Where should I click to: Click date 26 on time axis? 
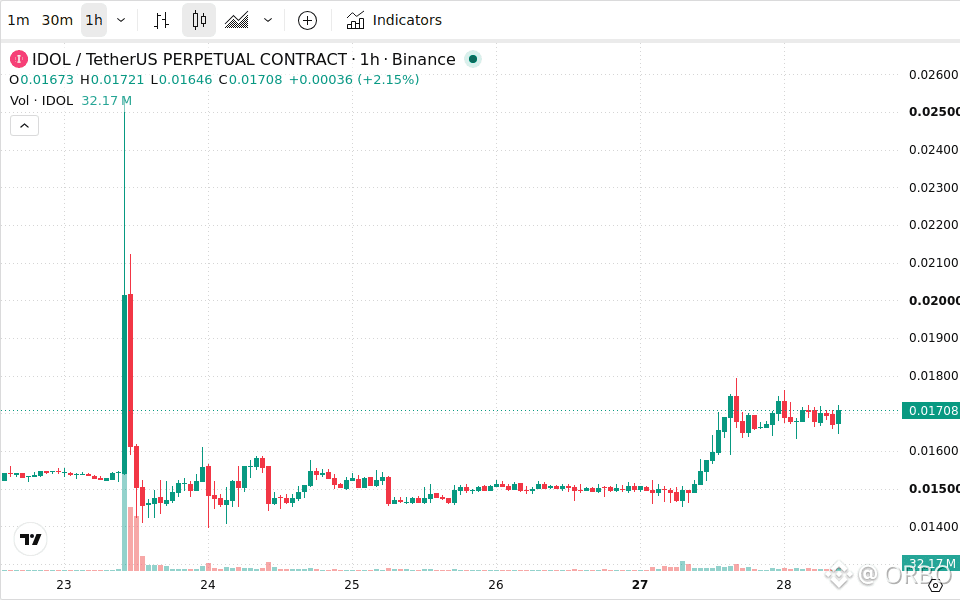pos(496,585)
